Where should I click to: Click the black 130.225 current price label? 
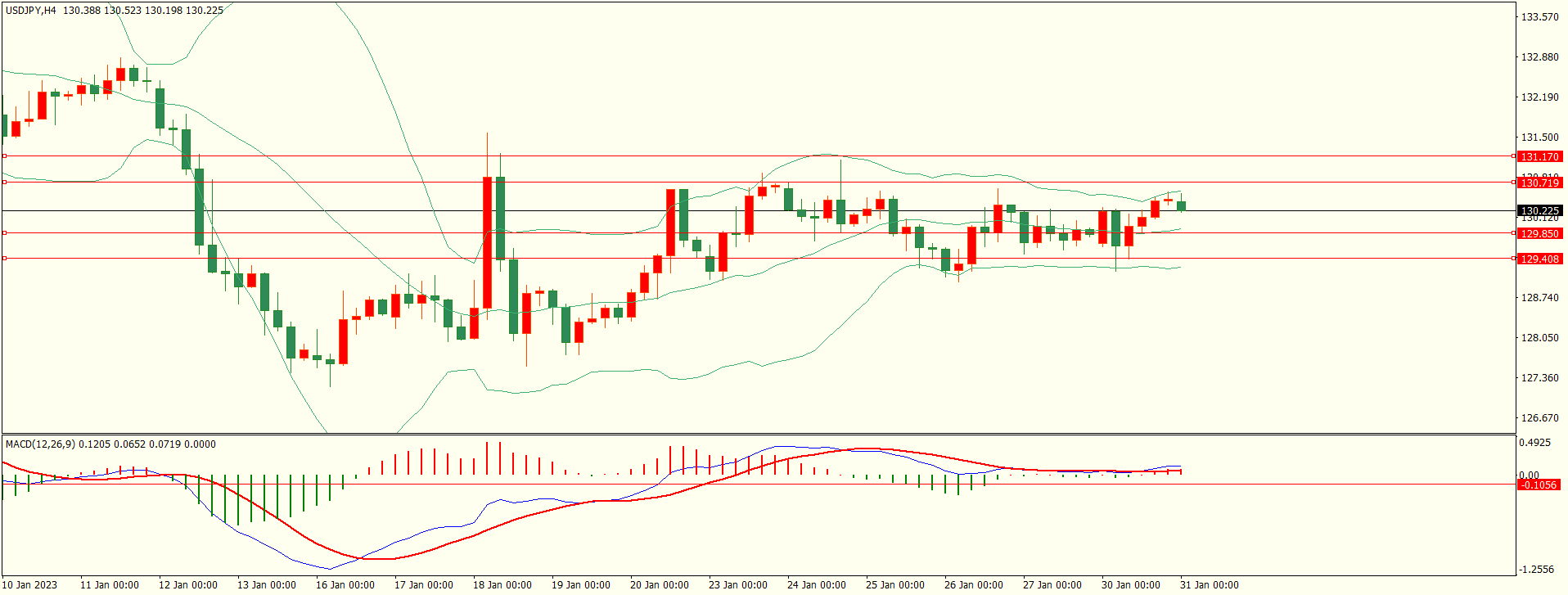[1539, 211]
